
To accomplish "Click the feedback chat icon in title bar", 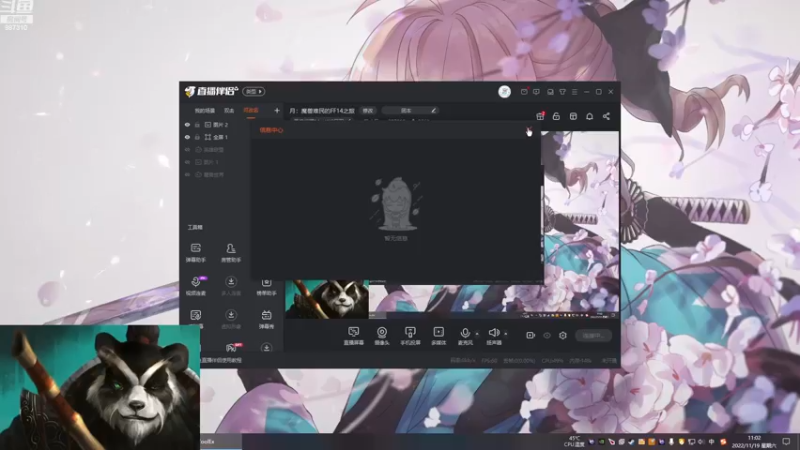I will [536, 92].
